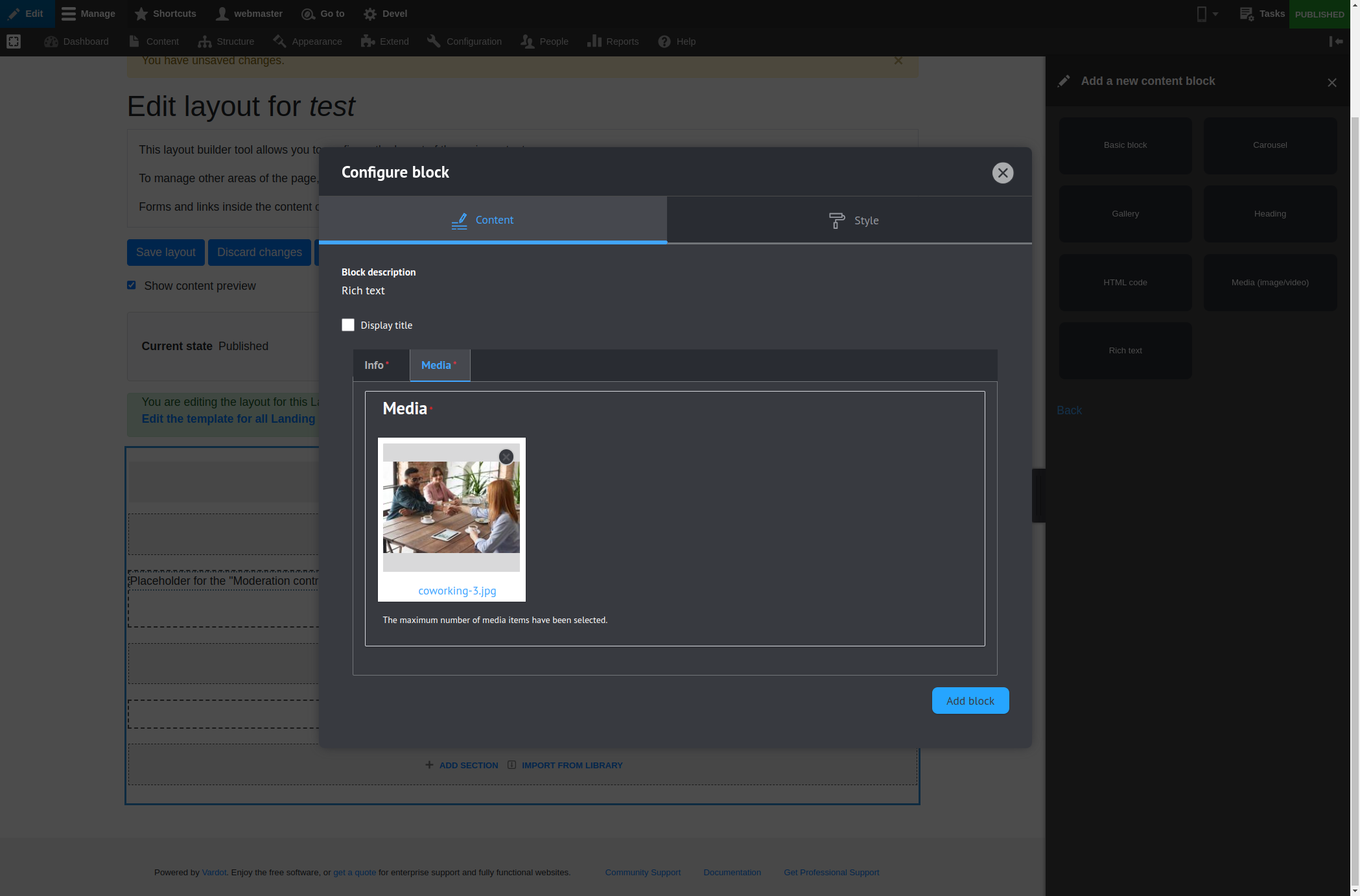Open the Shortcuts star menu
The width and height of the screenshot is (1360, 896).
[141, 14]
